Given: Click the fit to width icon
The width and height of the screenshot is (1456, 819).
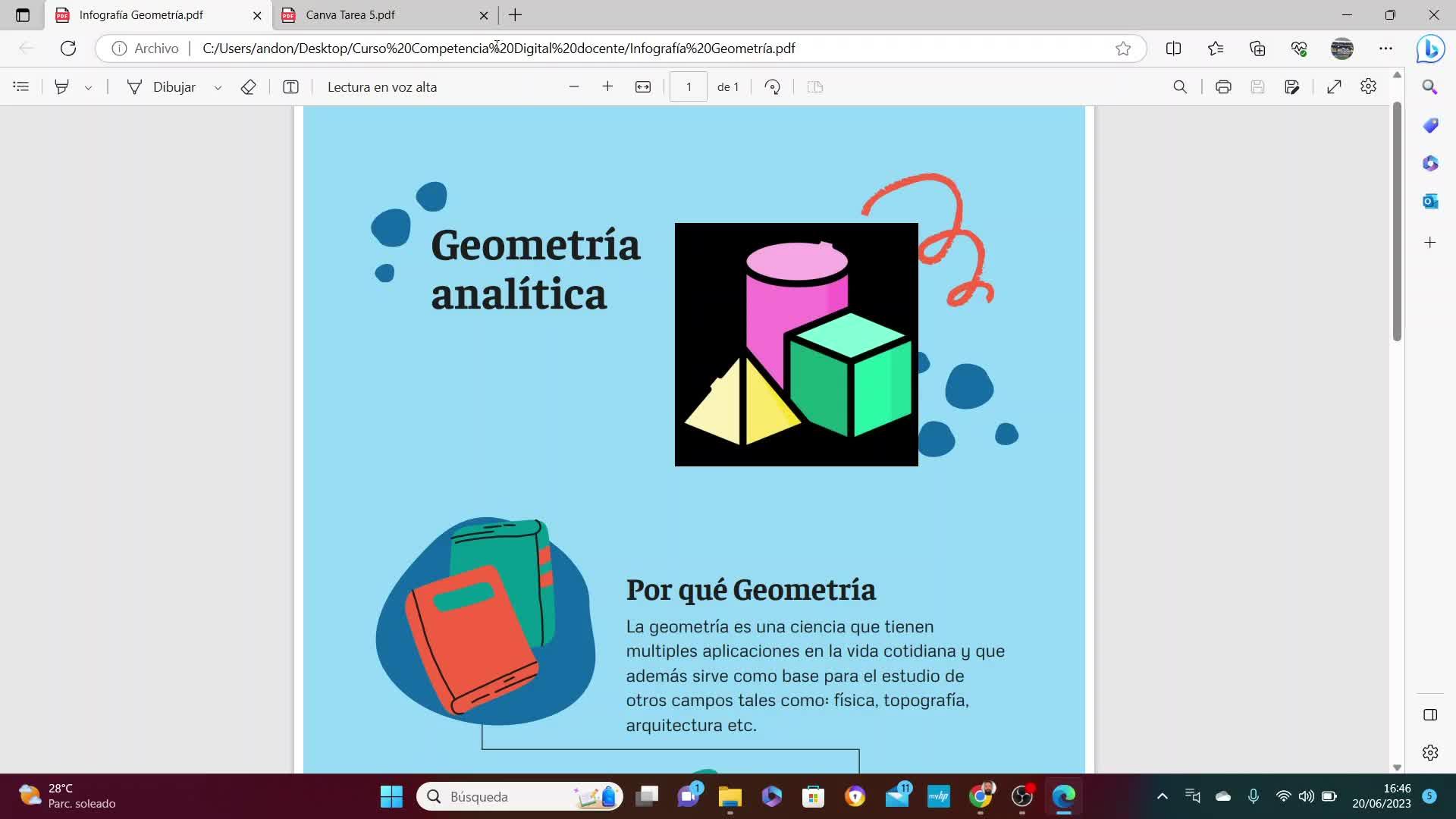Looking at the screenshot, I should pos(643,87).
